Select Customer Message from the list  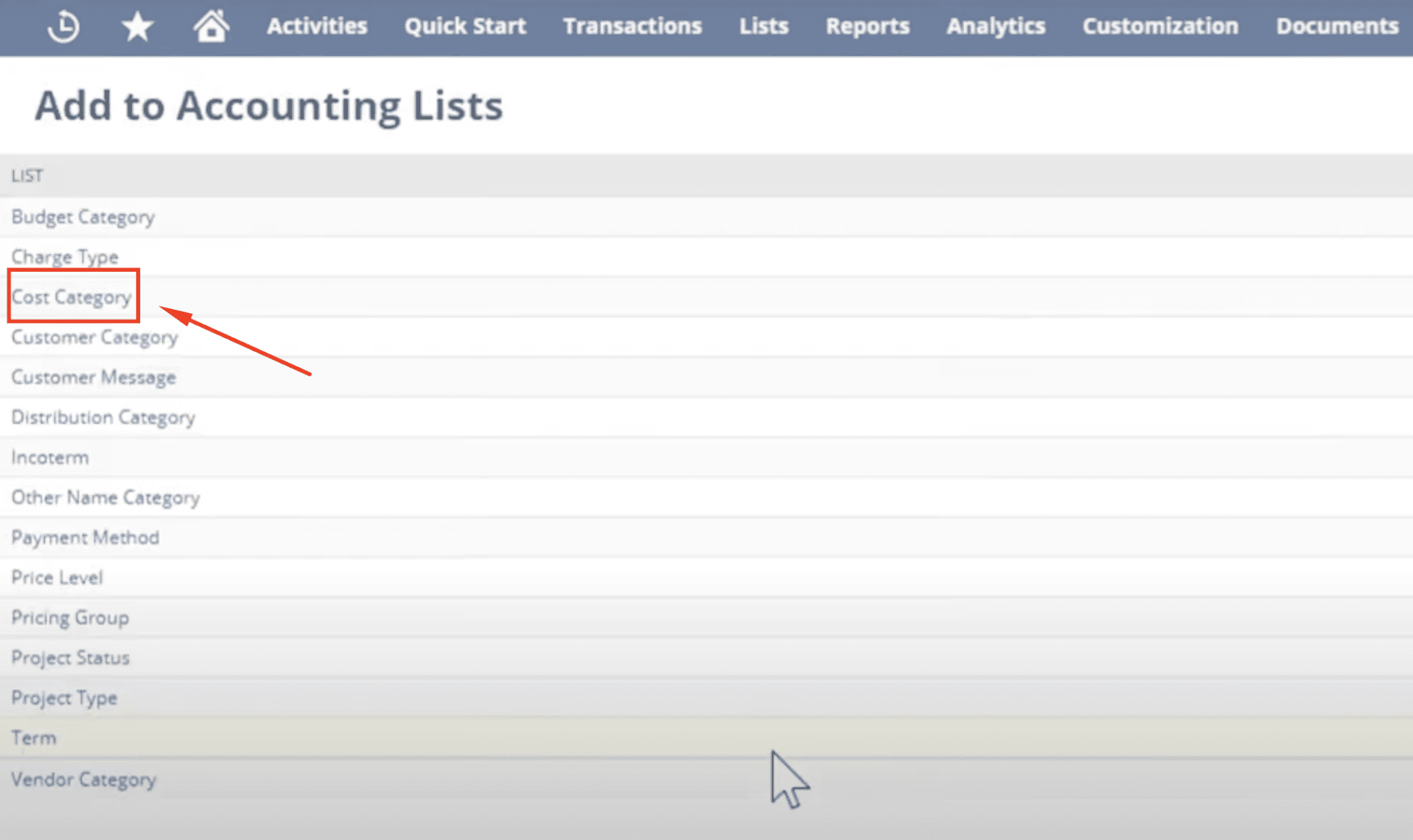point(93,377)
